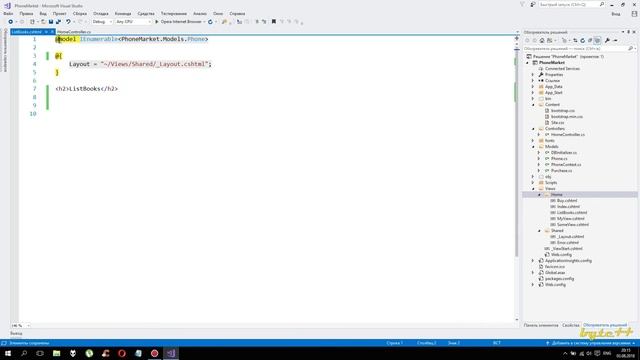
Task: Select HomeController.cs in Solution Explorer
Action: (568, 135)
